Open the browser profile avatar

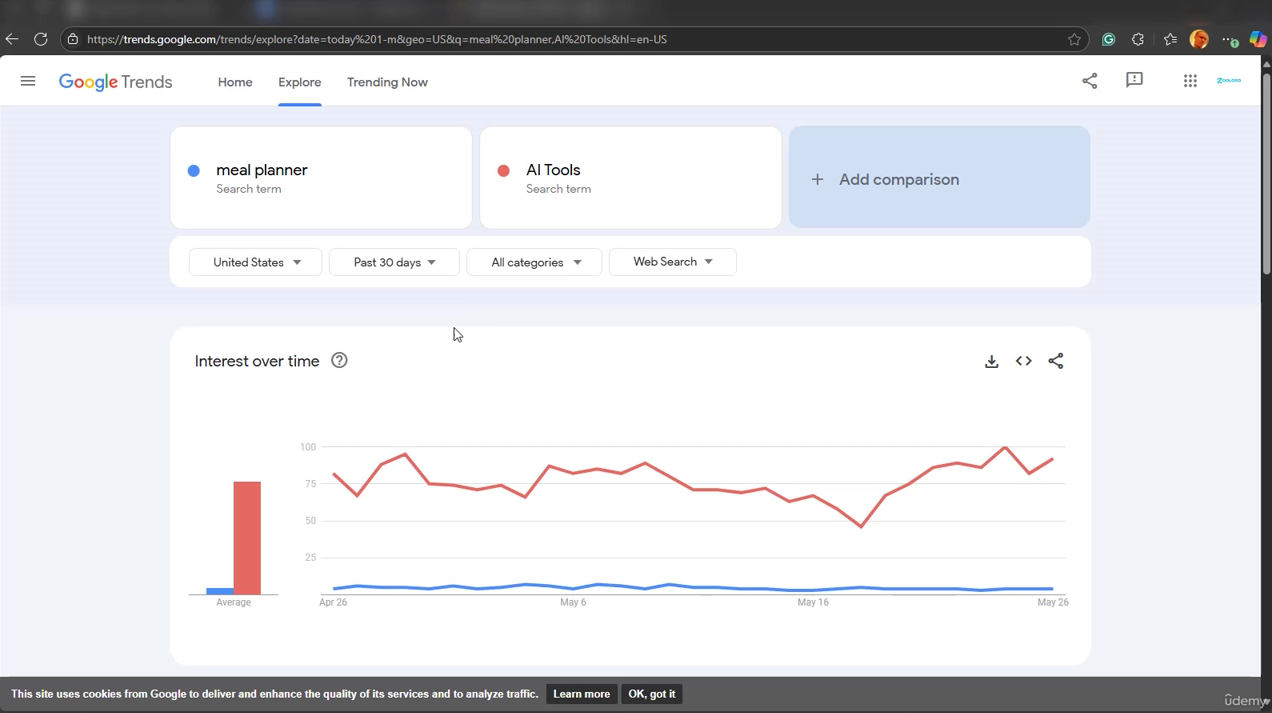point(1199,39)
